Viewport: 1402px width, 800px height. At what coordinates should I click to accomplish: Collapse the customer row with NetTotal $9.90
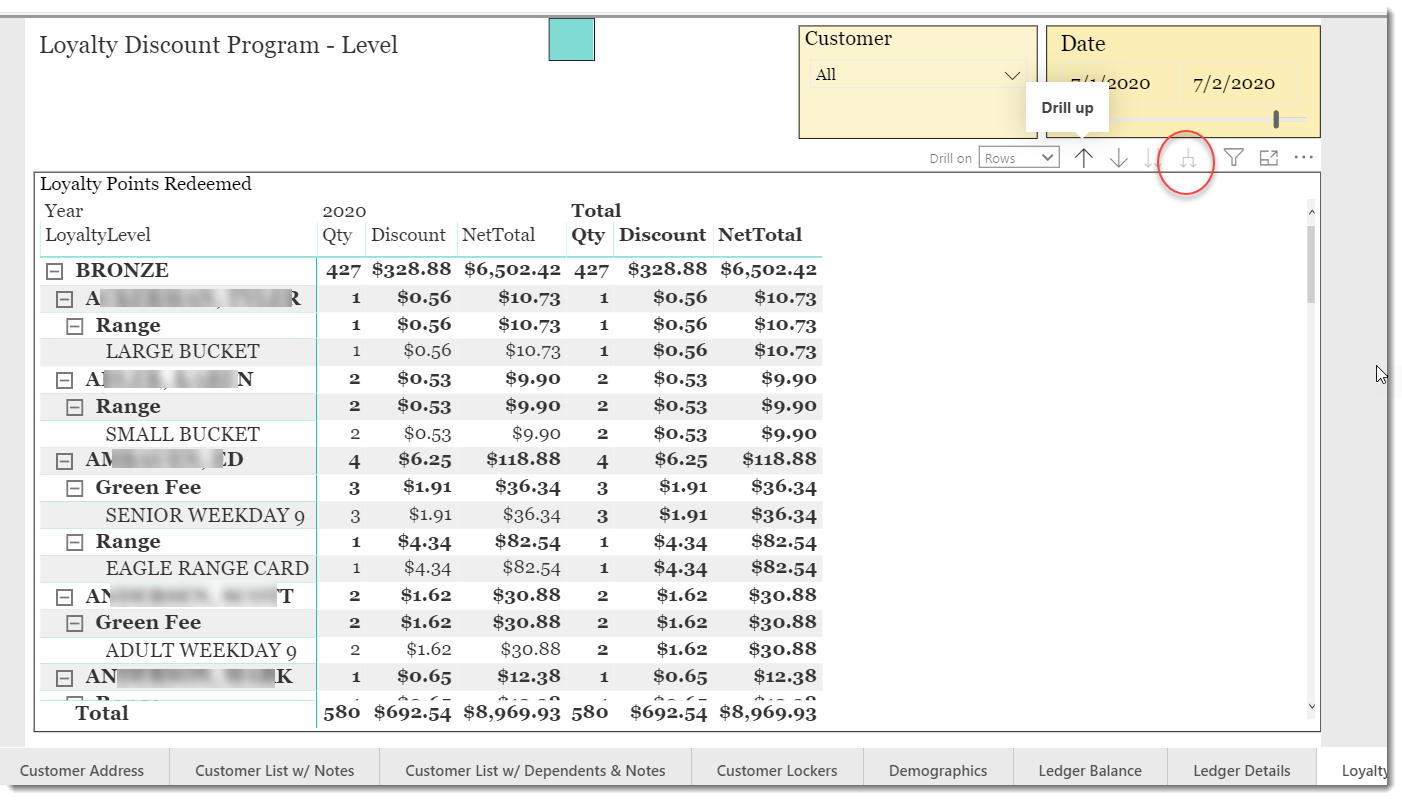pyautogui.click(x=65, y=380)
